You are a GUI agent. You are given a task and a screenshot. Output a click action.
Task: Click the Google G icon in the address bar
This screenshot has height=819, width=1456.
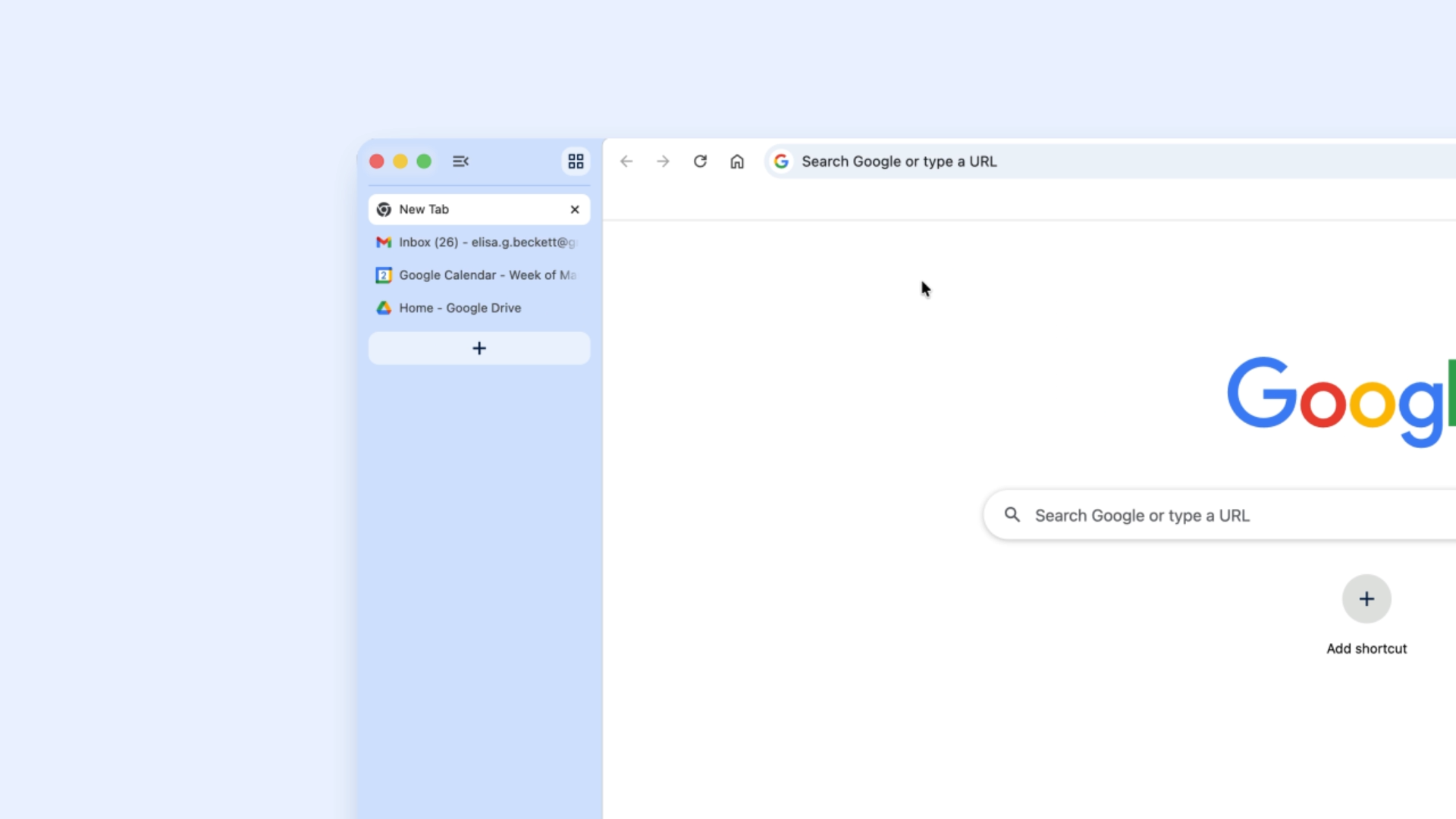(781, 161)
